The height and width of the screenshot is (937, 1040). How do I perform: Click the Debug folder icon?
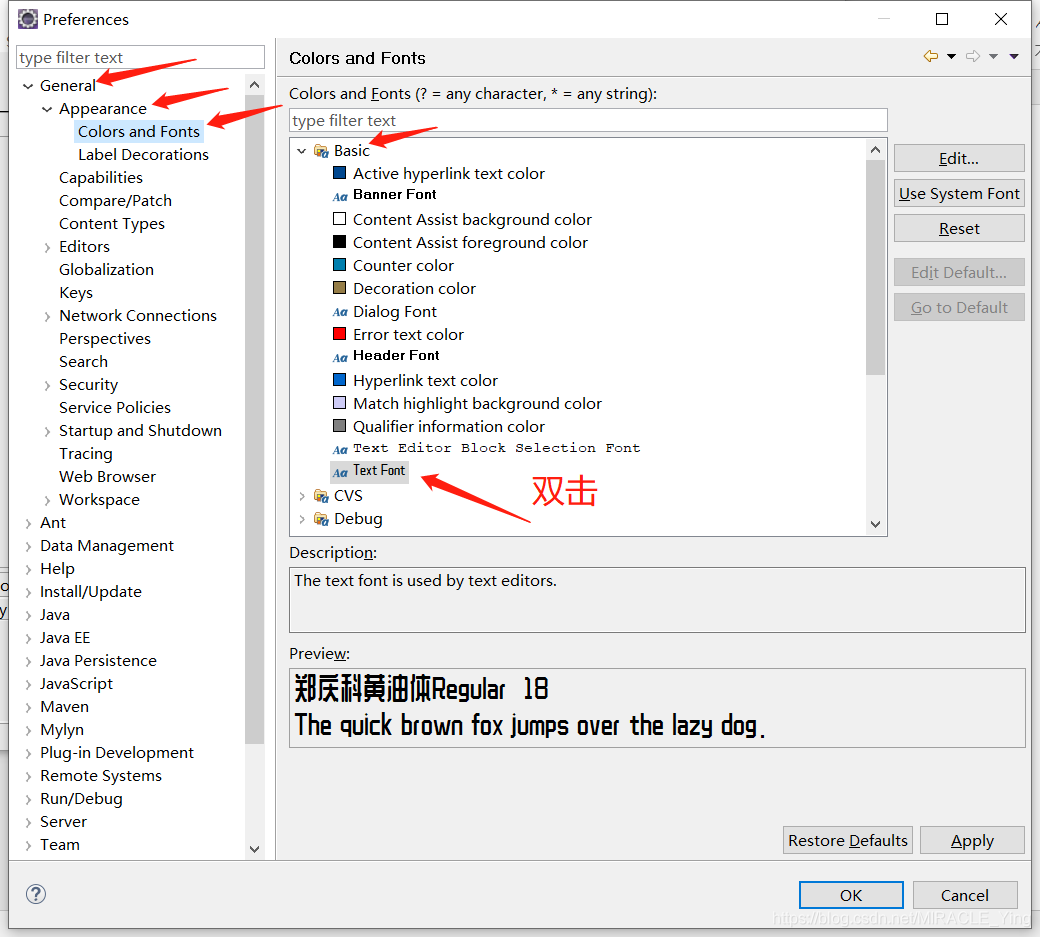pyautogui.click(x=322, y=519)
